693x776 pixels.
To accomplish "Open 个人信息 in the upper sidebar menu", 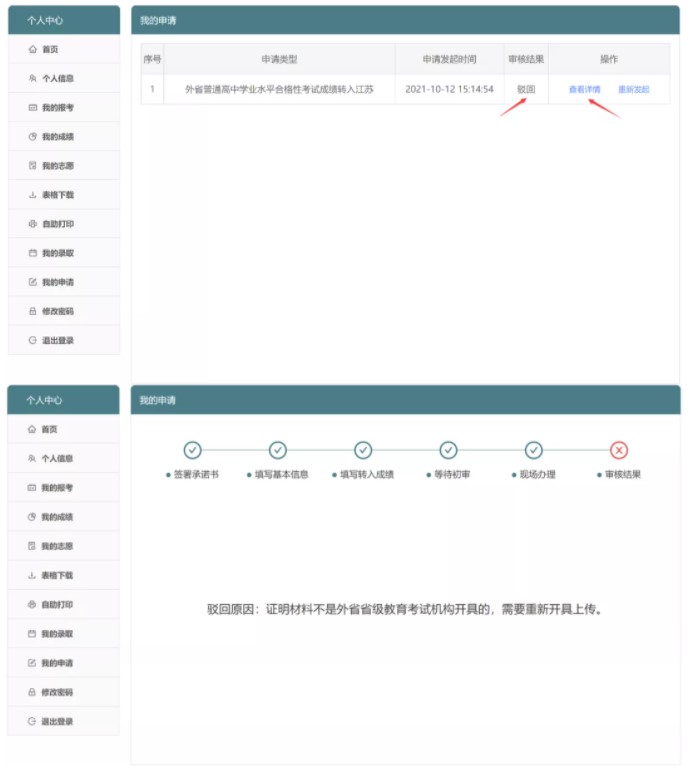I will click(57, 78).
